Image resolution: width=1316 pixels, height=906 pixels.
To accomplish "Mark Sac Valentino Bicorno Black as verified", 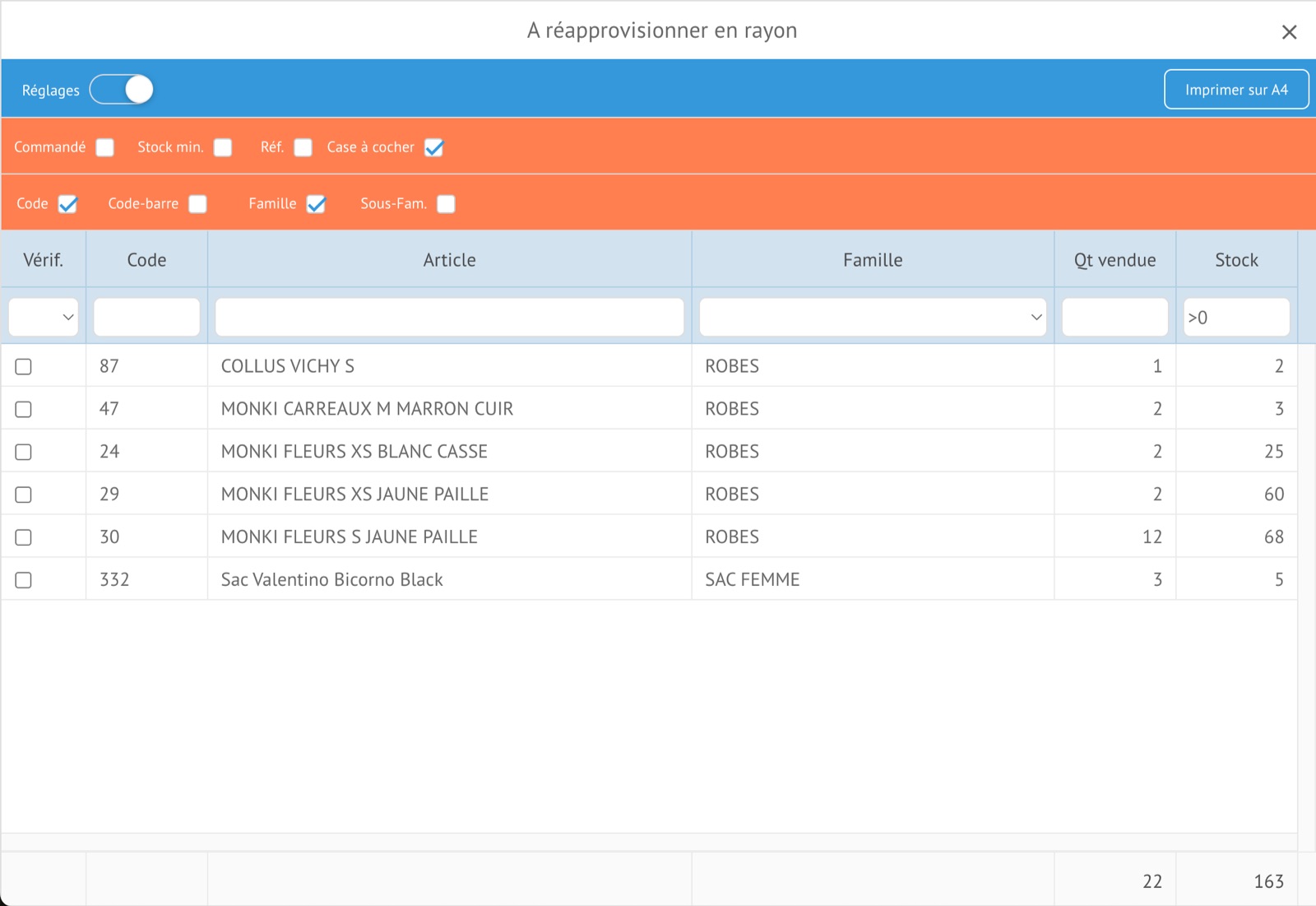I will 24,580.
